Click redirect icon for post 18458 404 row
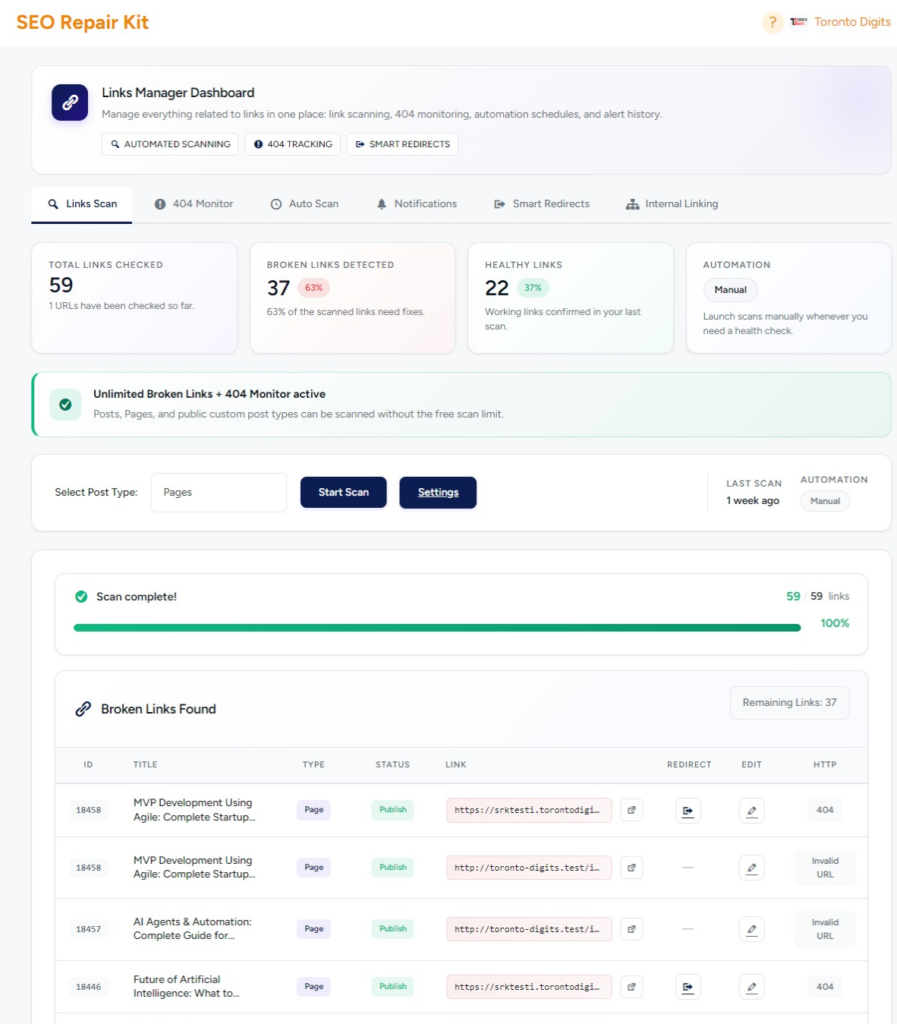897x1024 pixels. point(688,810)
